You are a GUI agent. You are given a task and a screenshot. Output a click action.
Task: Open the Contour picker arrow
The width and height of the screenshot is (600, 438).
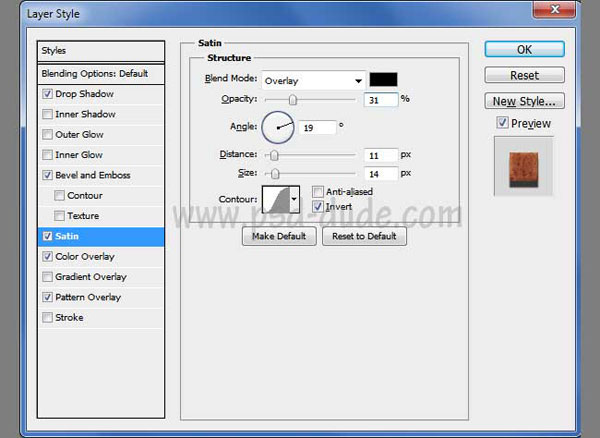(294, 199)
